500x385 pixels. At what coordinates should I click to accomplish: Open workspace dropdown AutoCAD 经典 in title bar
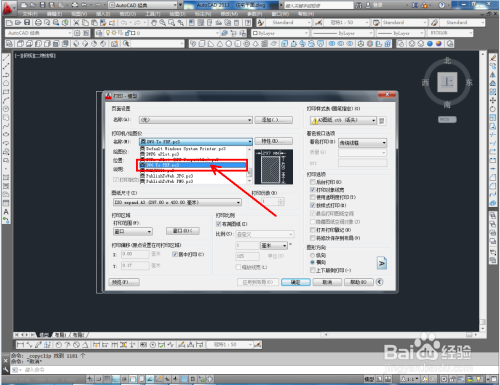(x=143, y=5)
